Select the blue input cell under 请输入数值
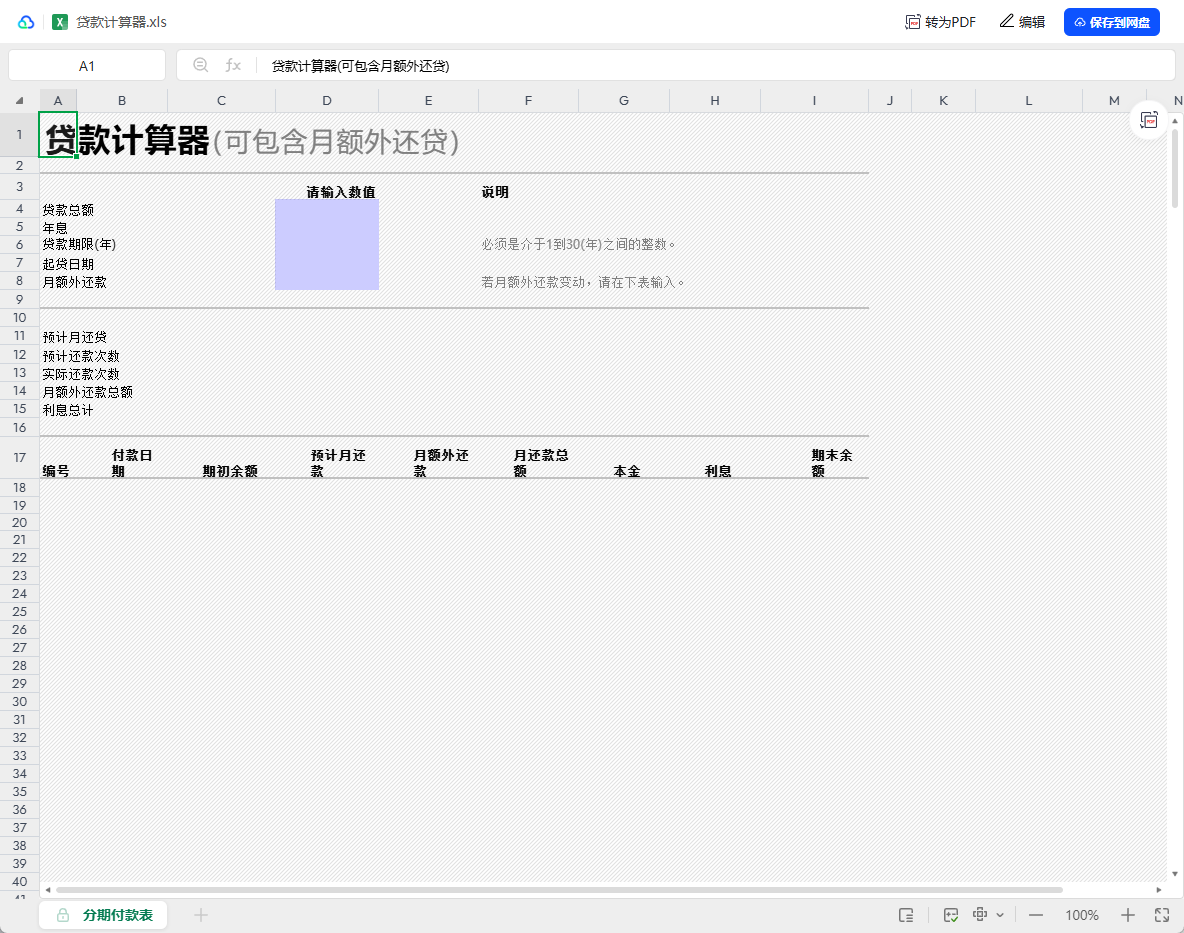This screenshot has height=933, width=1184. 327,244
